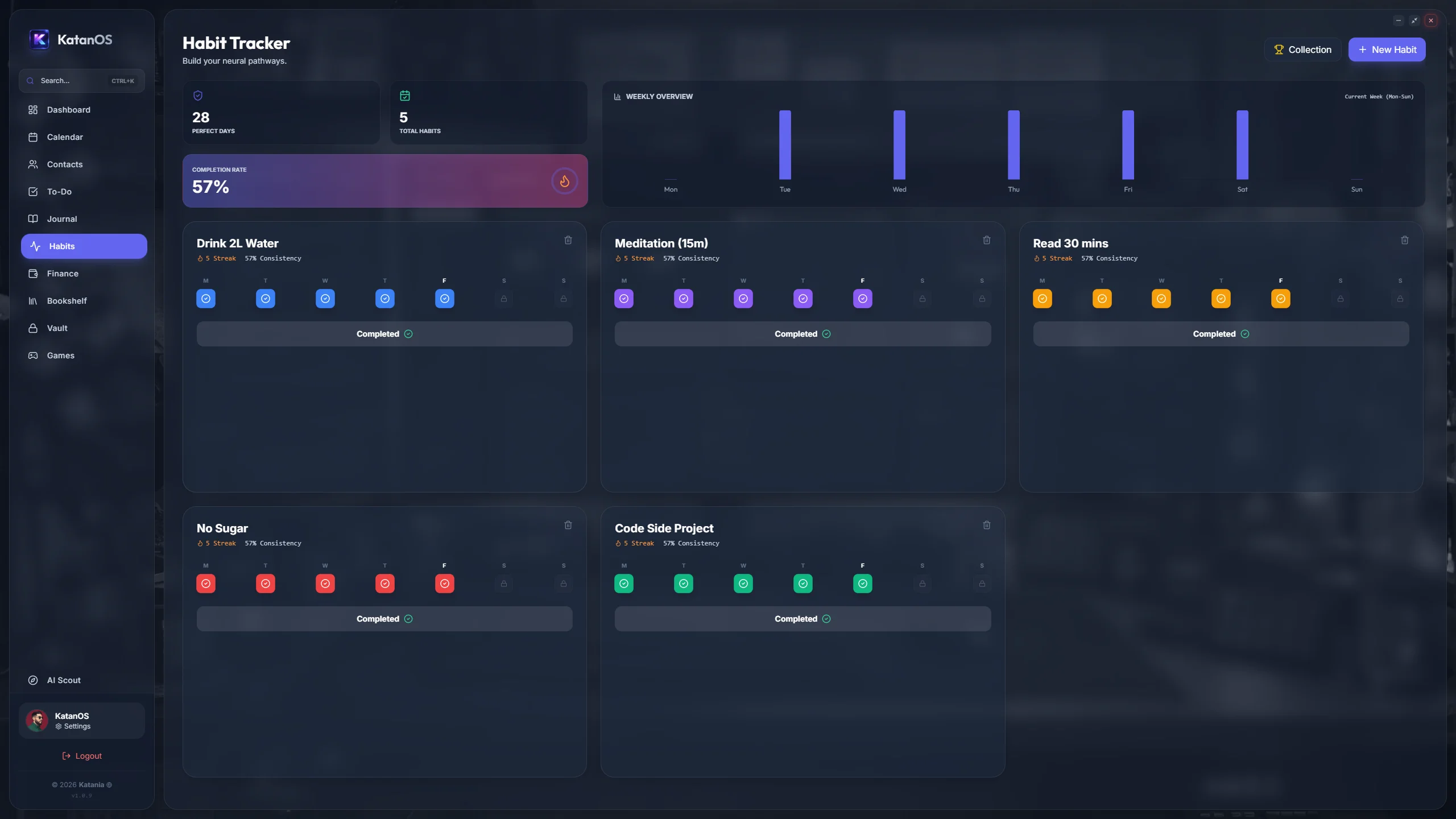Toggle Friday completion for No Sugar

point(444,583)
